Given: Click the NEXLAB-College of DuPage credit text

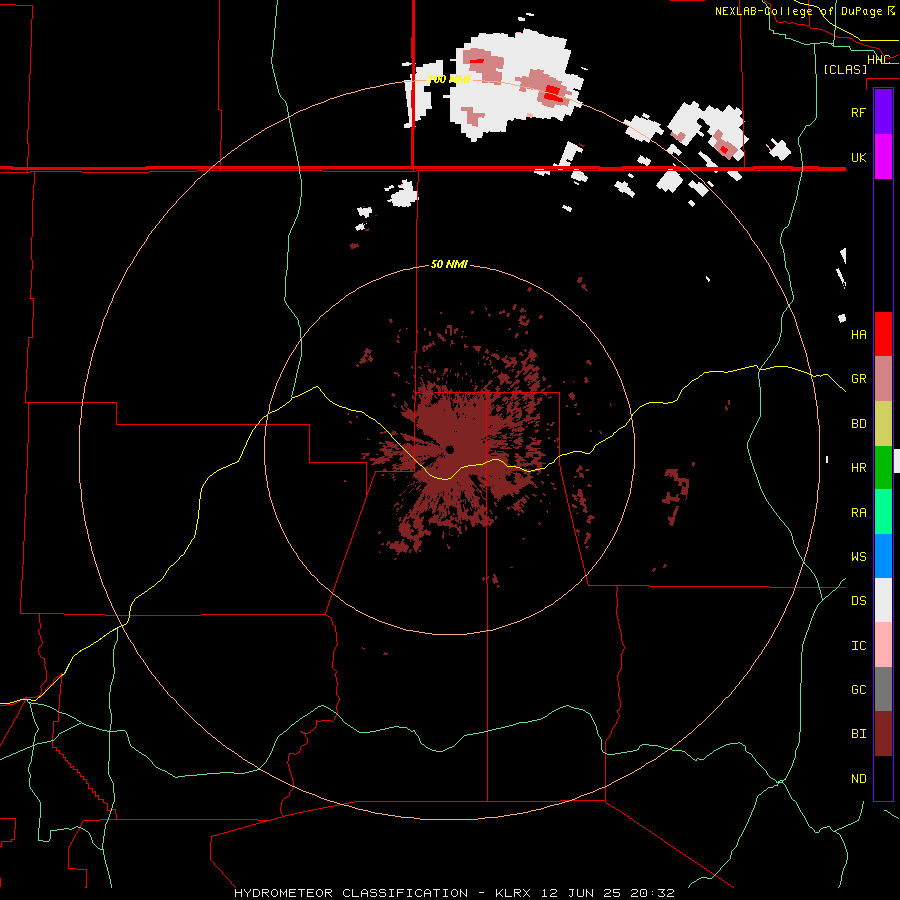Looking at the screenshot, I should [805, 11].
